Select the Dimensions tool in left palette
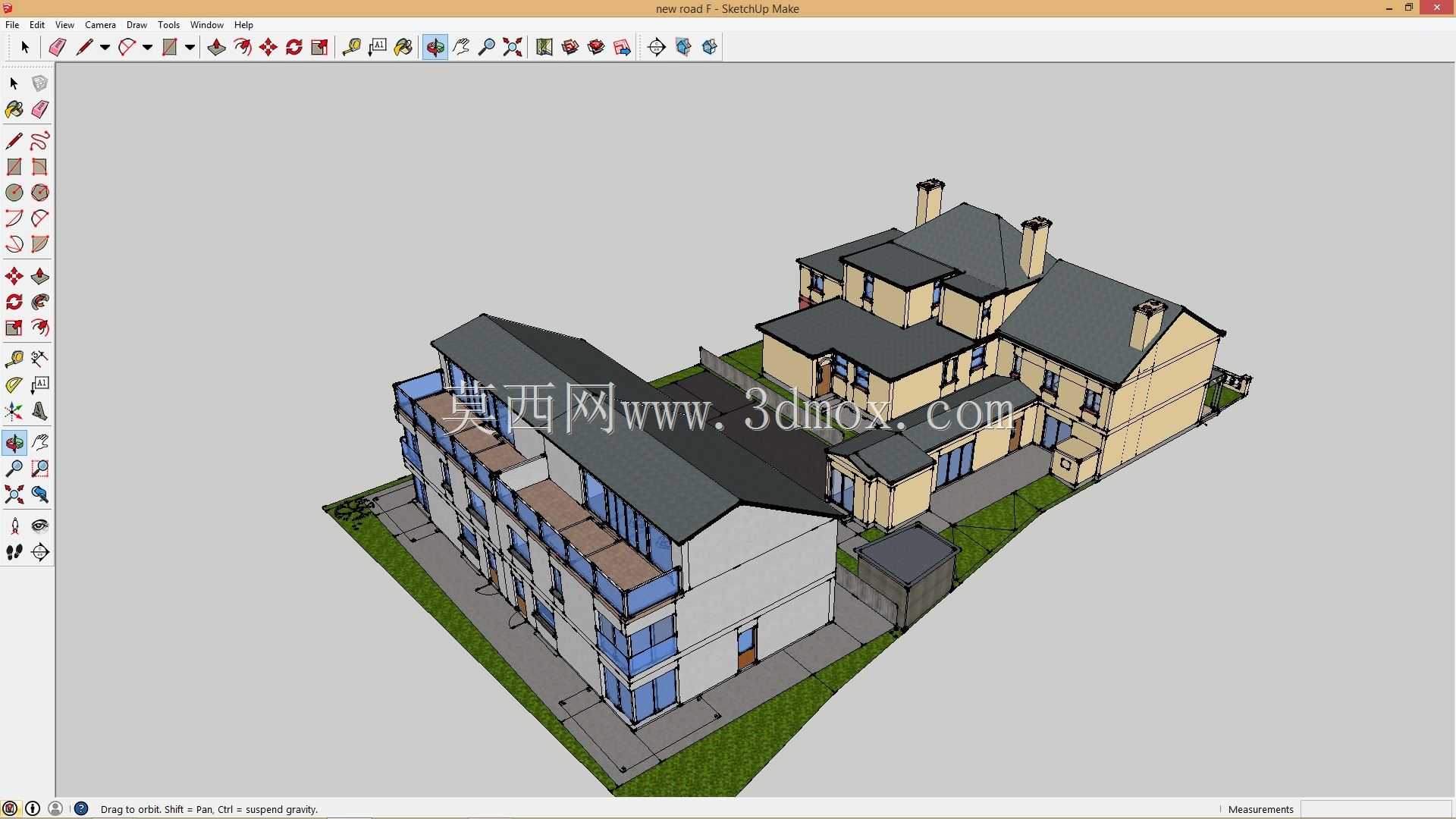The image size is (1456, 819). point(40,358)
